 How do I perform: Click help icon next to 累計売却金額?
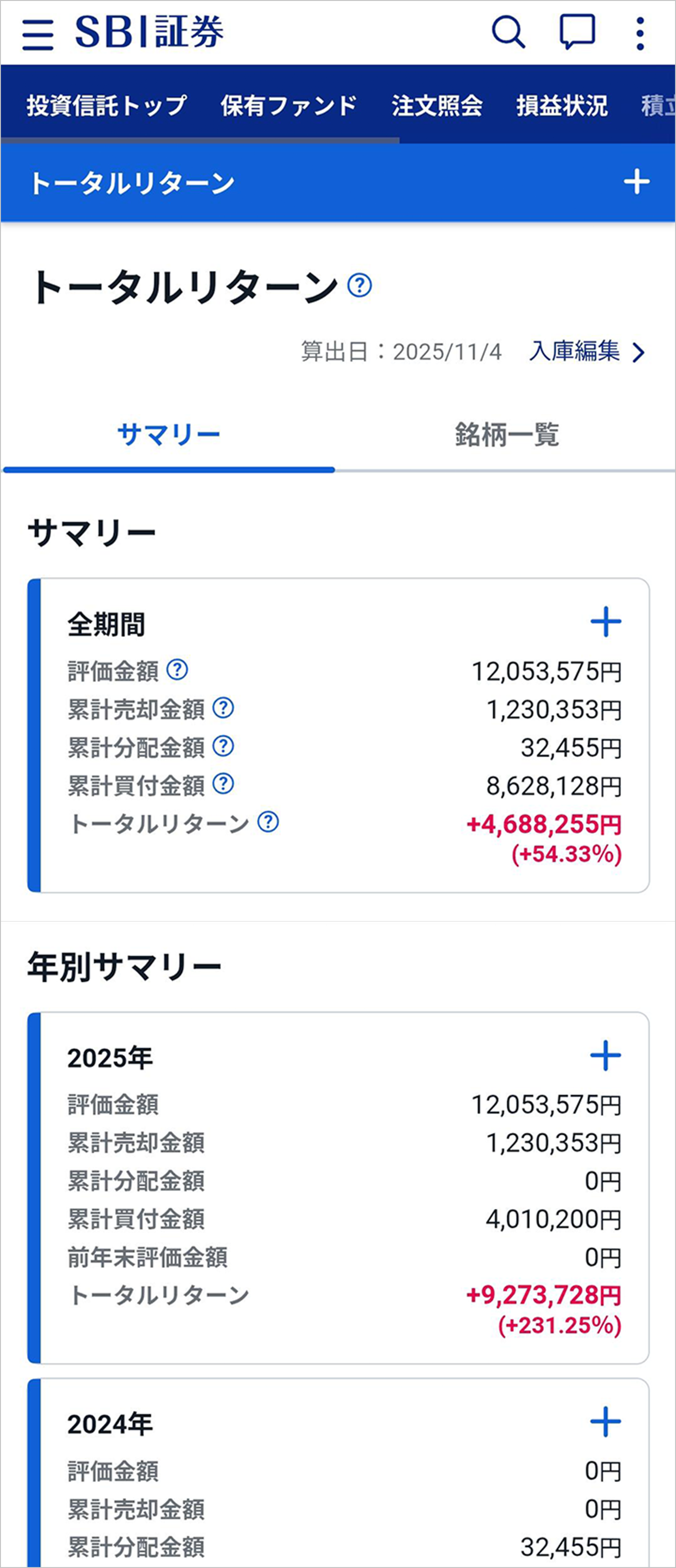[x=223, y=708]
